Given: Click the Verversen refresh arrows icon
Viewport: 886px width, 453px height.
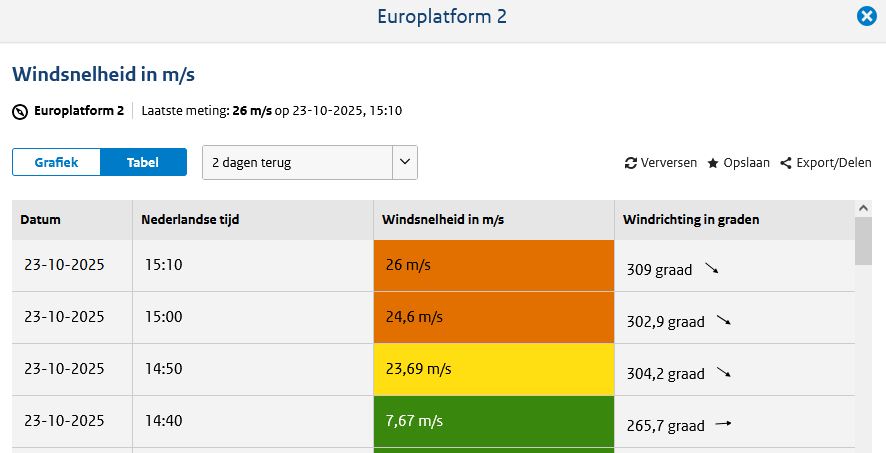Looking at the screenshot, I should point(631,163).
